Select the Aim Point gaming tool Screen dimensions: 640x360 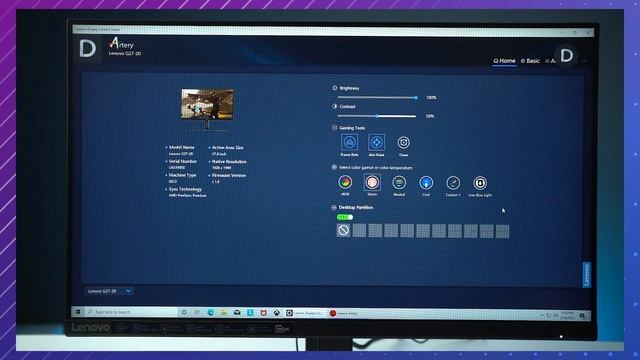pos(376,142)
